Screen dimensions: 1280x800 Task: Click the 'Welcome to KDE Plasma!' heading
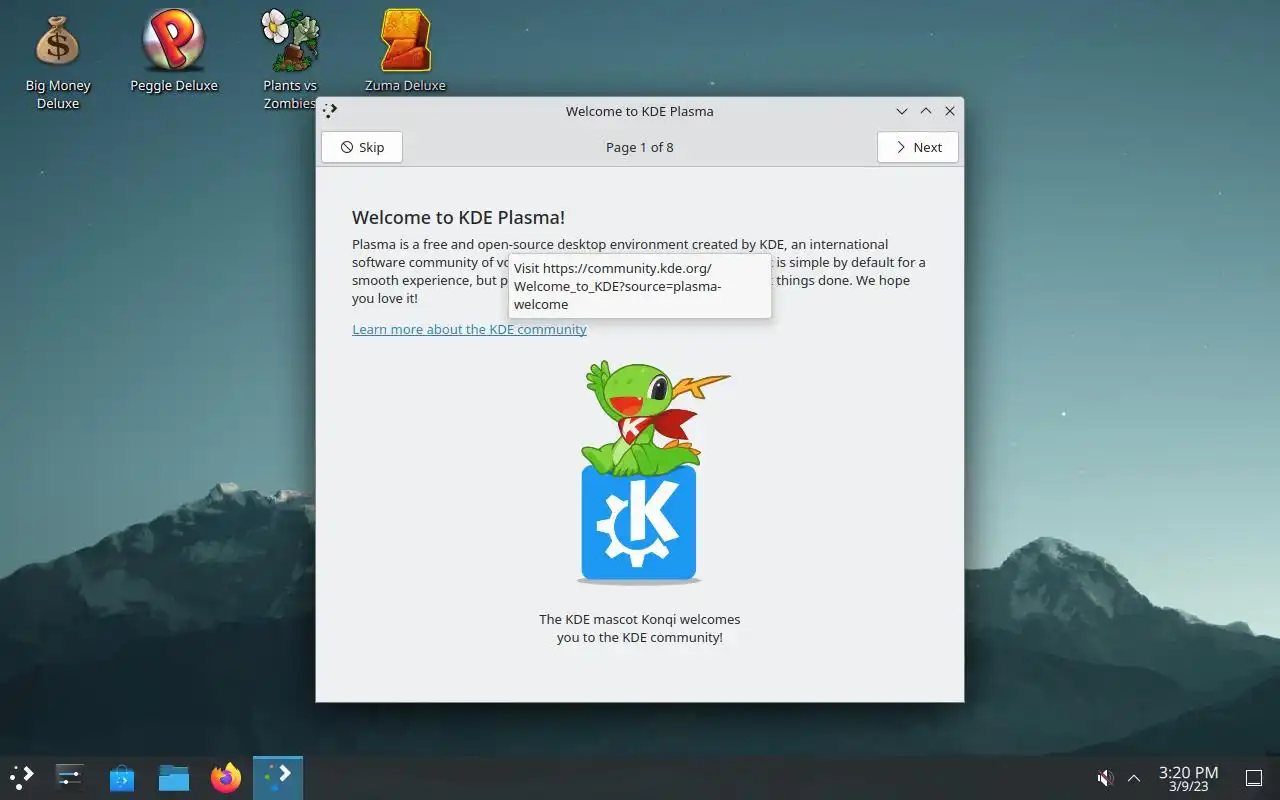pyautogui.click(x=459, y=217)
